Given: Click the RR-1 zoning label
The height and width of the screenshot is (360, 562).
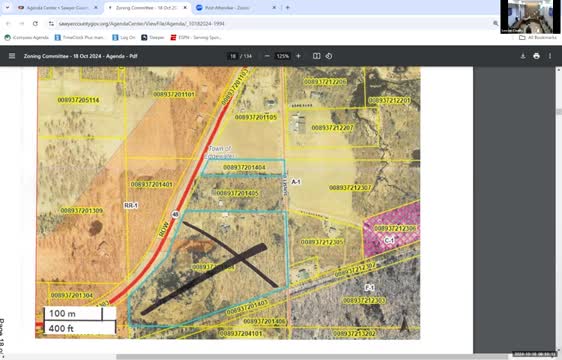Looking at the screenshot, I should click(x=131, y=205).
